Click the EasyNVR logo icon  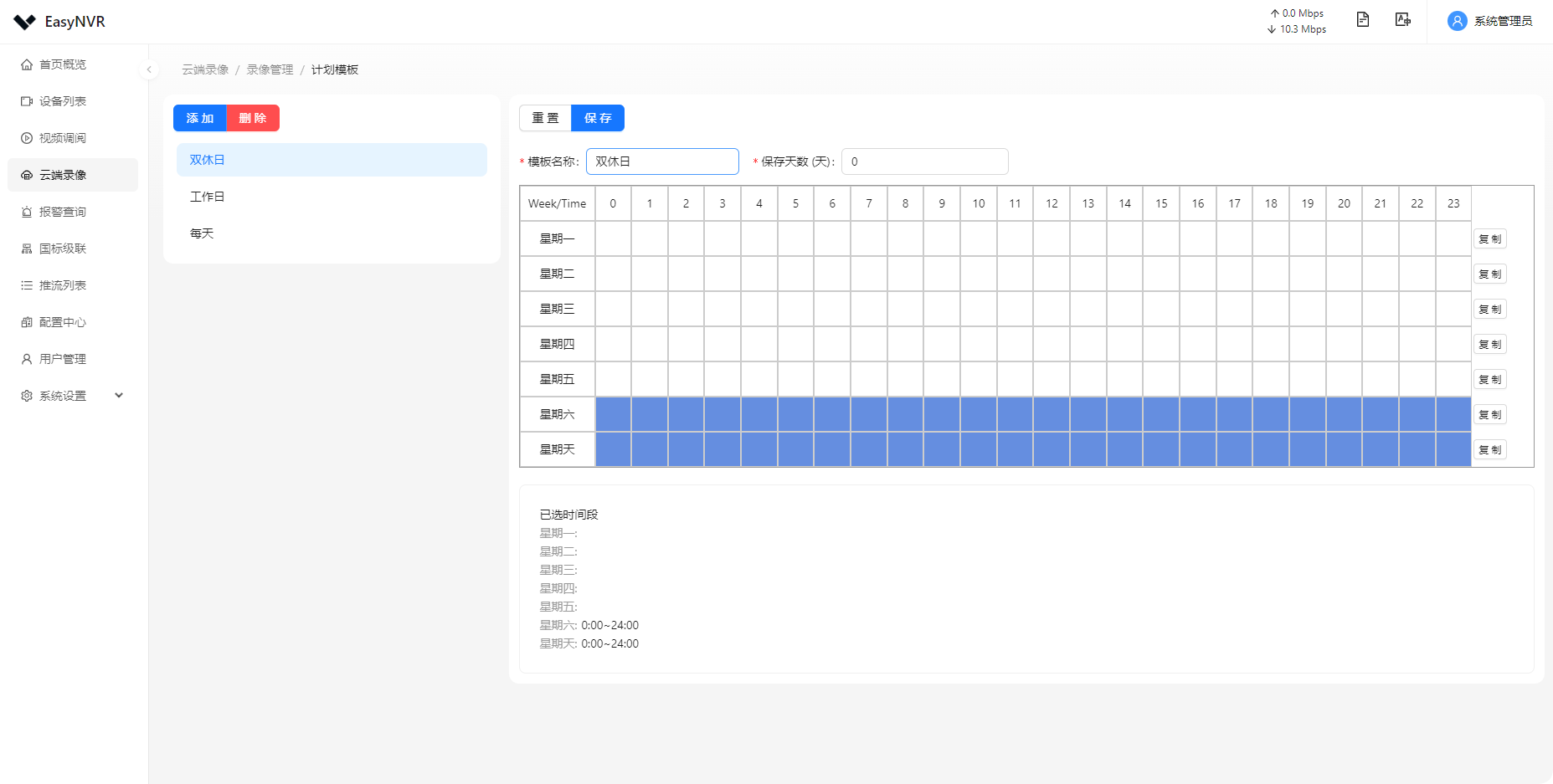(x=25, y=22)
